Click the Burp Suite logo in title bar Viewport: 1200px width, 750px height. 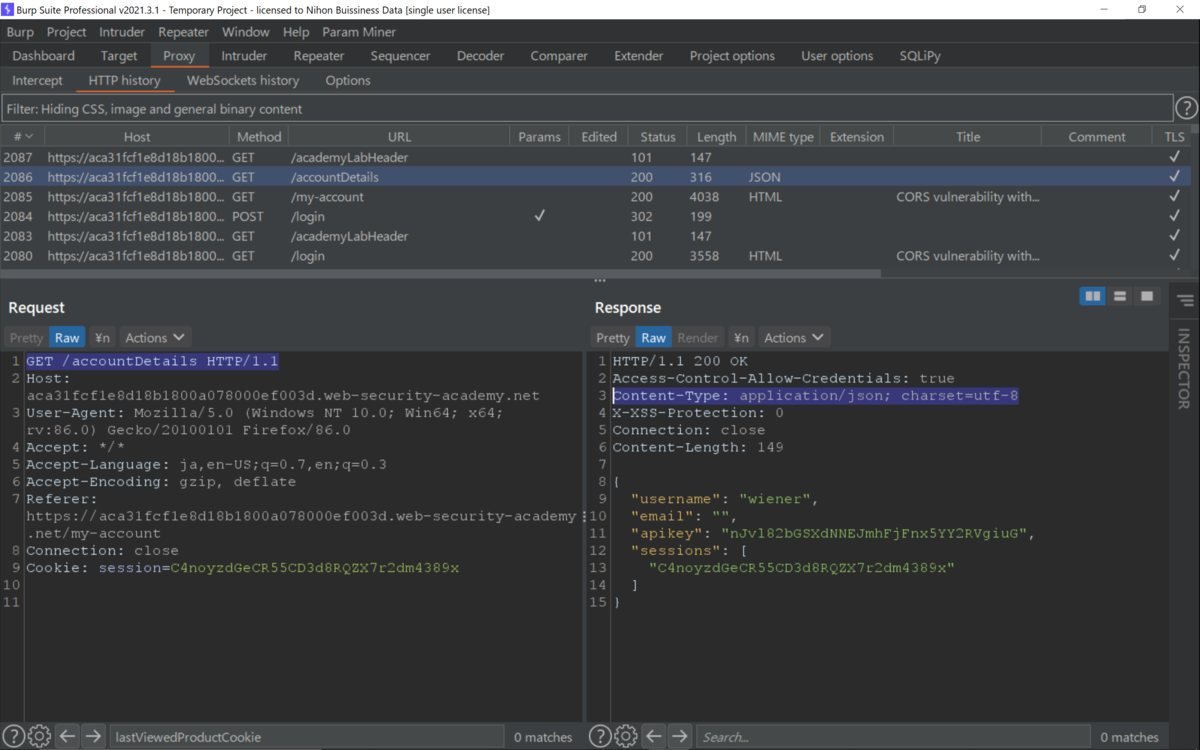tap(8, 9)
